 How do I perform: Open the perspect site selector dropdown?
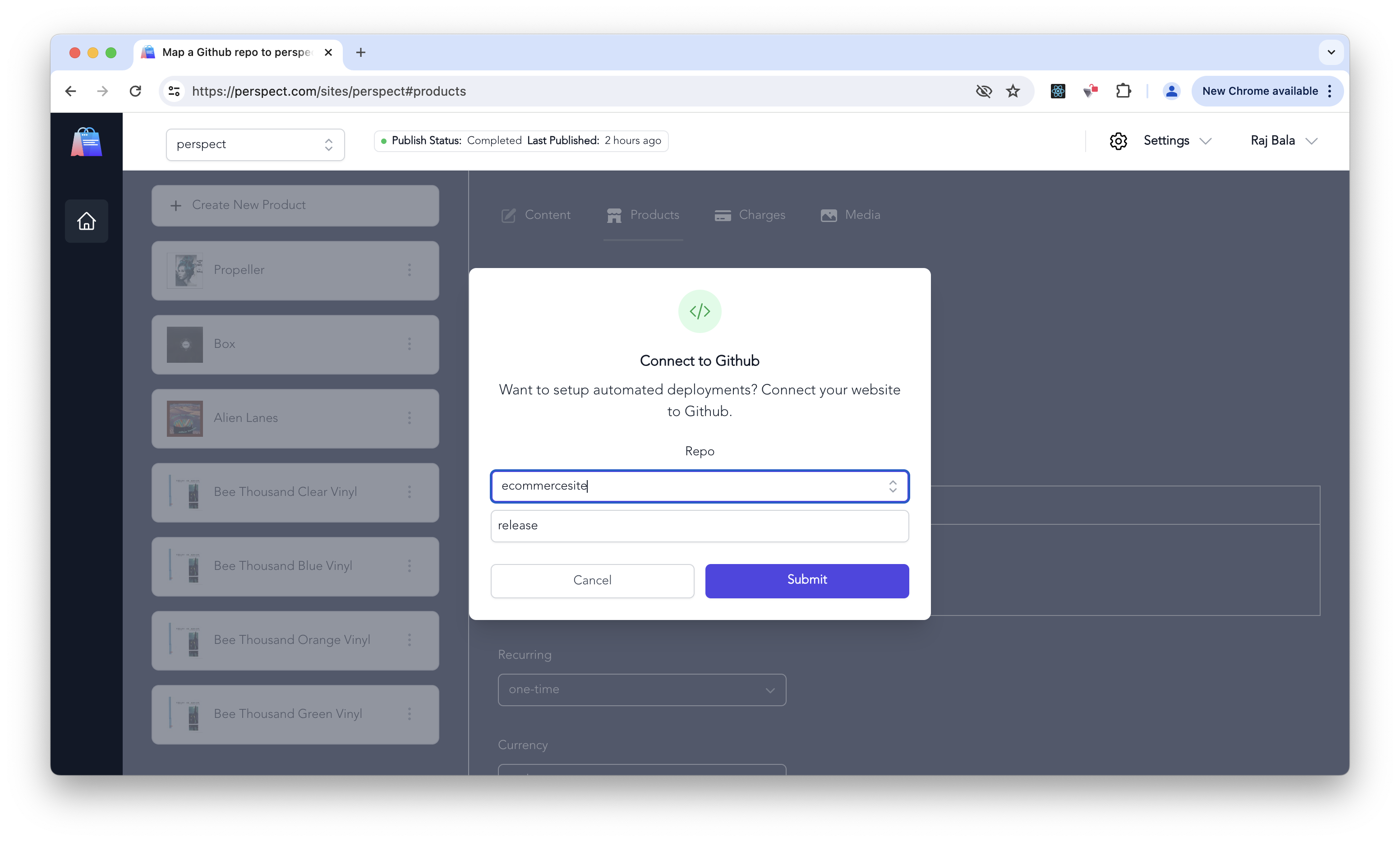(x=255, y=144)
